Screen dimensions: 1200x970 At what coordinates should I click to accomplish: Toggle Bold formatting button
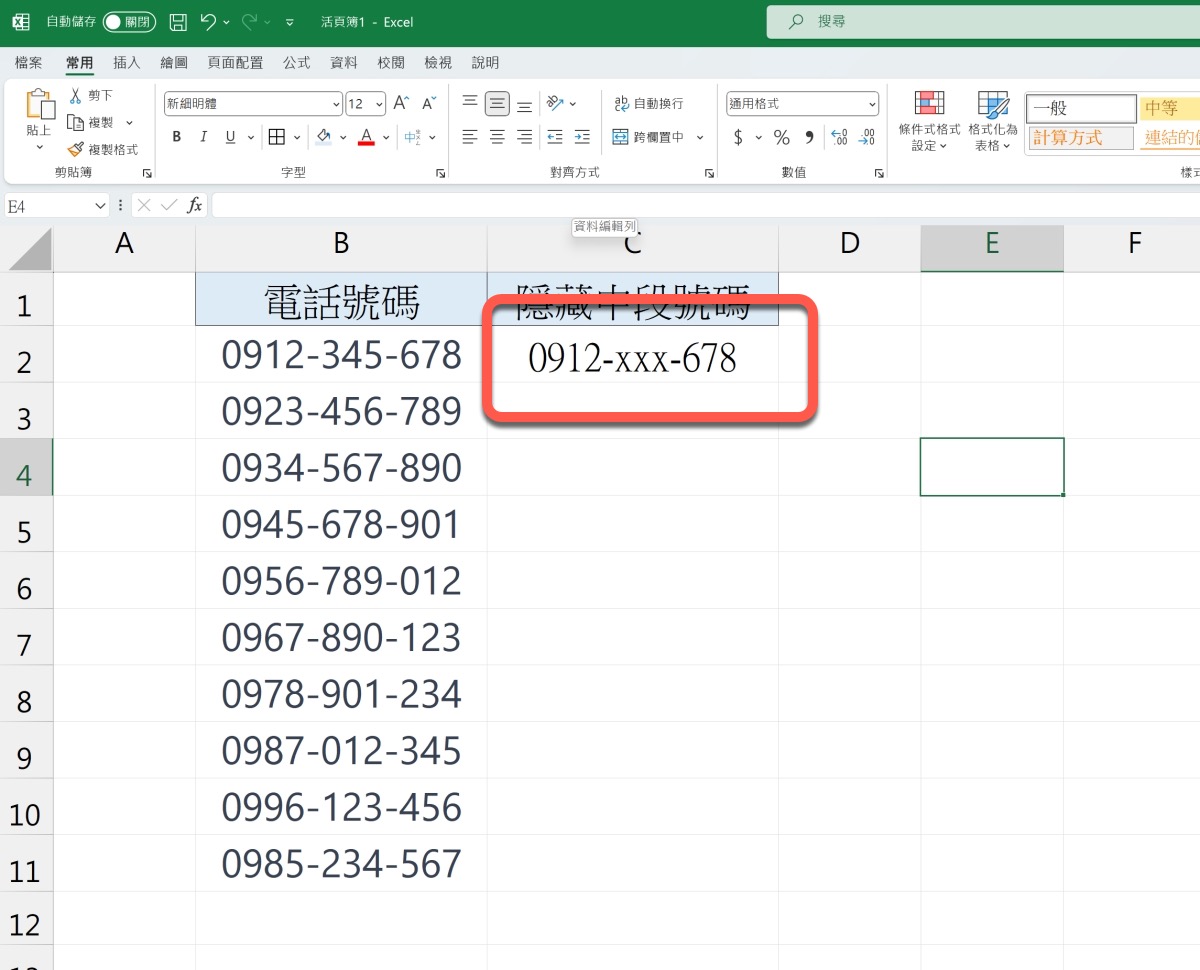pos(177,137)
